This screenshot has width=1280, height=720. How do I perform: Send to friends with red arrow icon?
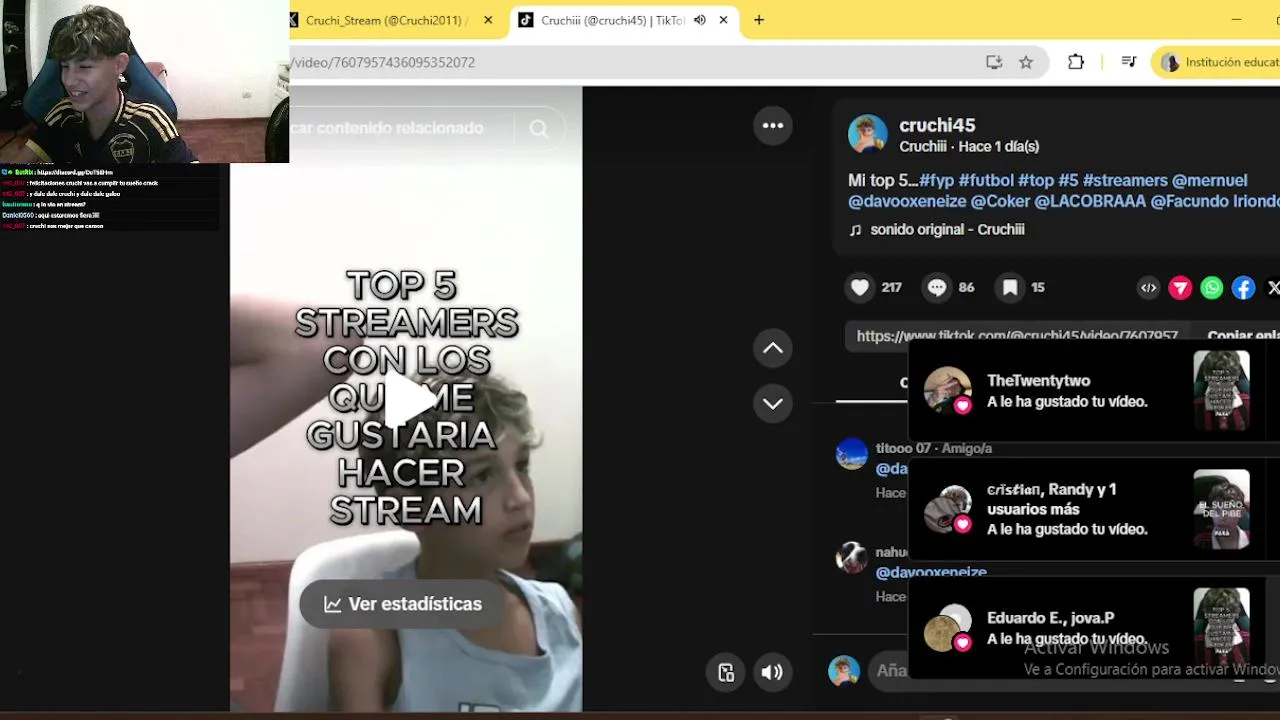pyautogui.click(x=1180, y=288)
